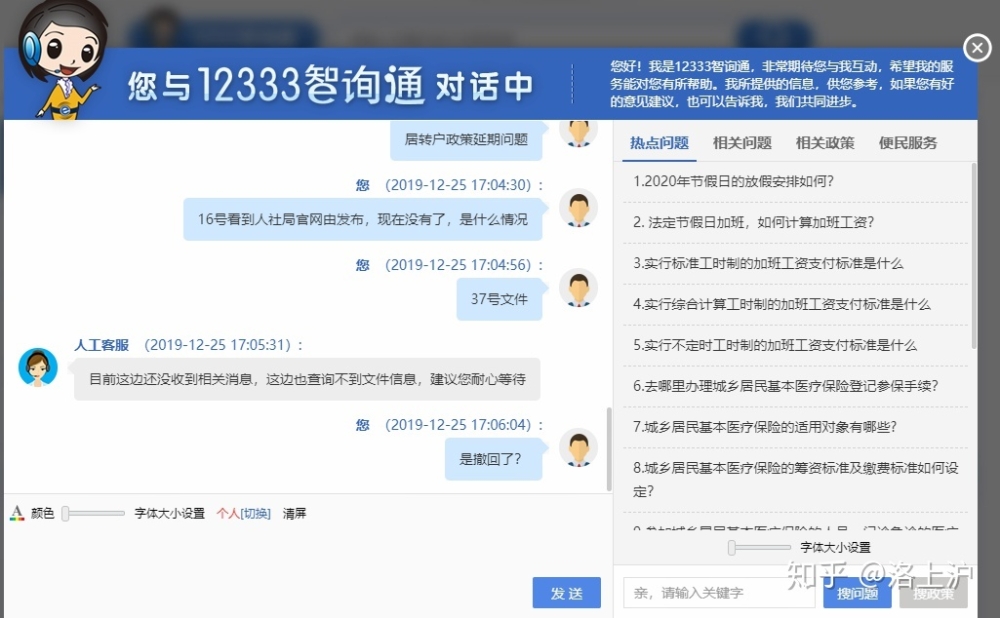This screenshot has width=1000, height=618.
Task: Click the font color A icon
Action: coord(17,513)
